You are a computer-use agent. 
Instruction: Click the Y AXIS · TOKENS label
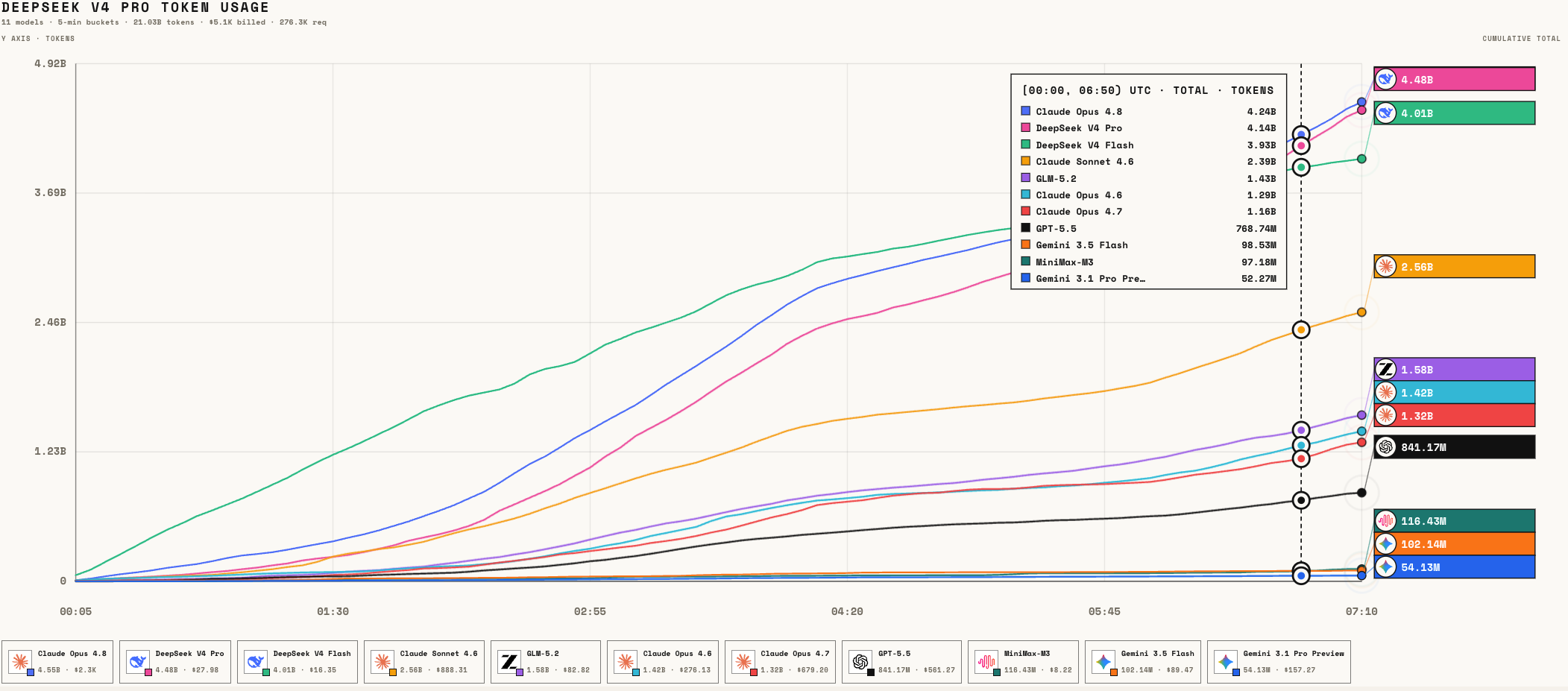coord(38,39)
